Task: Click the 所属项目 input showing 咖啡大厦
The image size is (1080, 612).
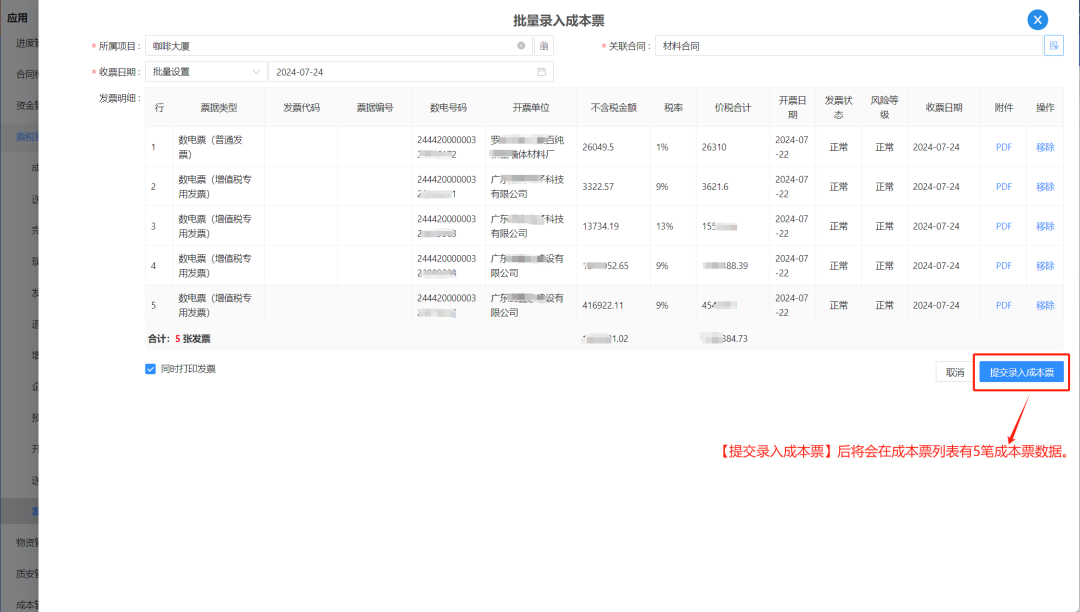Action: 330,46
